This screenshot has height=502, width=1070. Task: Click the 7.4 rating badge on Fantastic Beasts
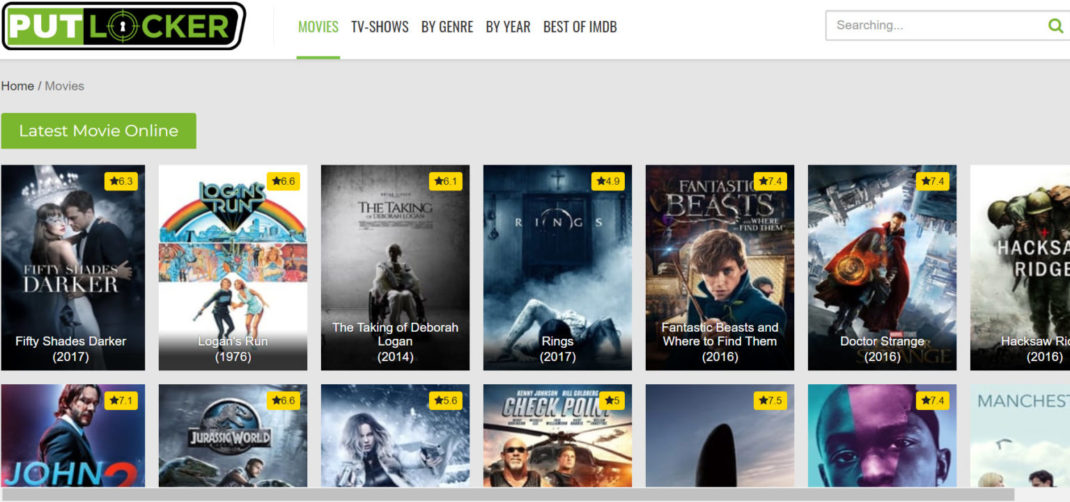point(770,181)
